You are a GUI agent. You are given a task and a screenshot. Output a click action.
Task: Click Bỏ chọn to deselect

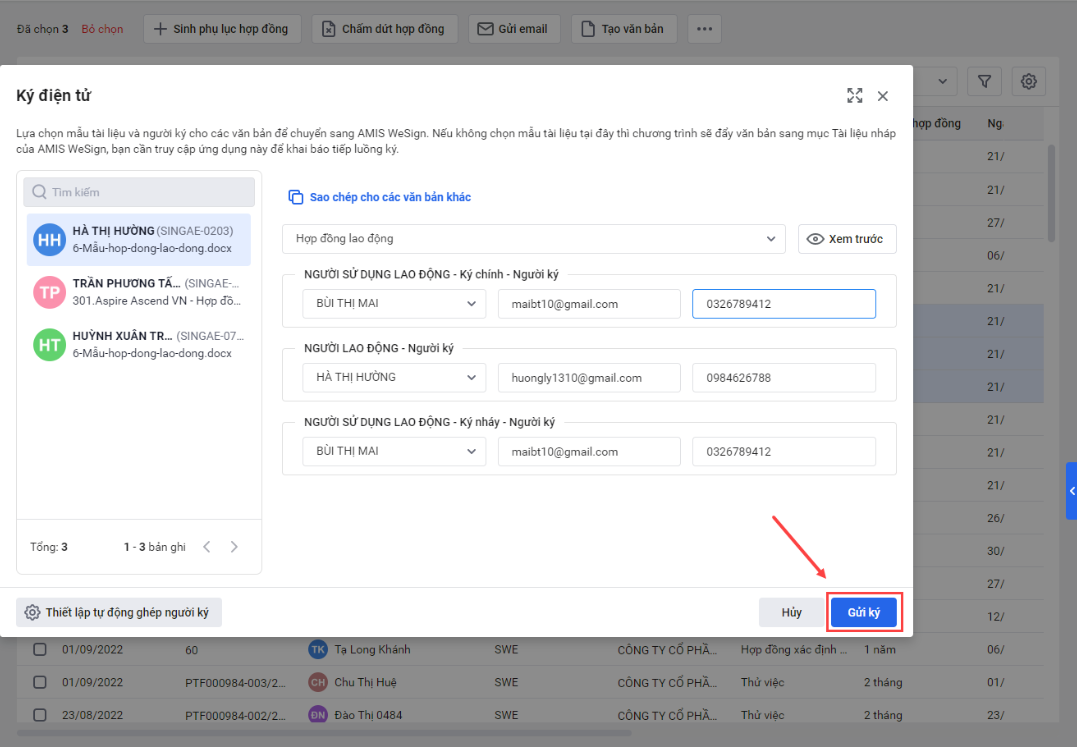pos(102,29)
